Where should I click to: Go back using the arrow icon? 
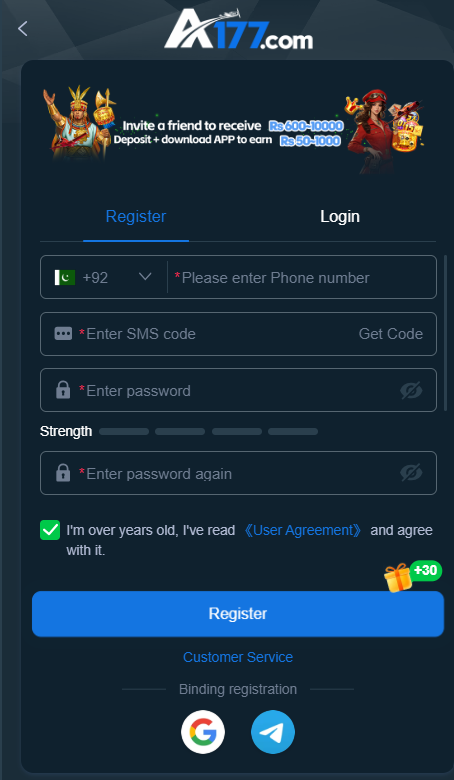tap(22, 29)
